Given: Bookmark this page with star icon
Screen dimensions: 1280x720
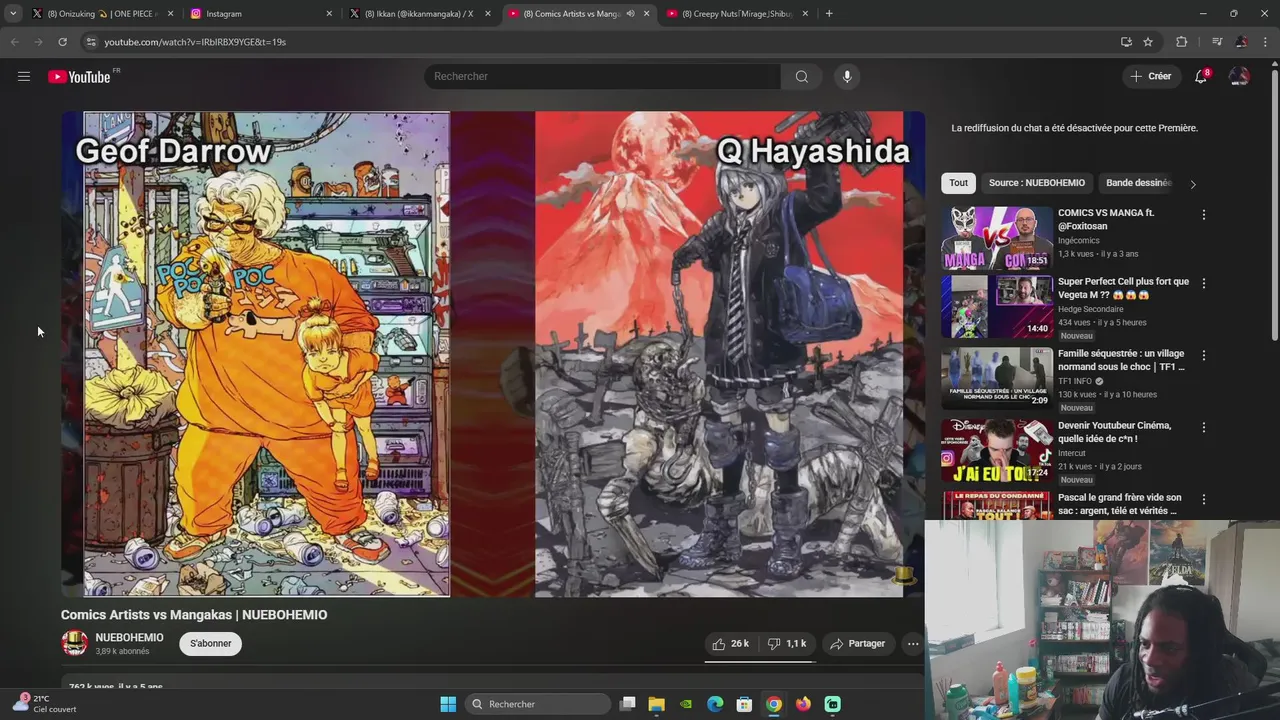Looking at the screenshot, I should point(1148,42).
